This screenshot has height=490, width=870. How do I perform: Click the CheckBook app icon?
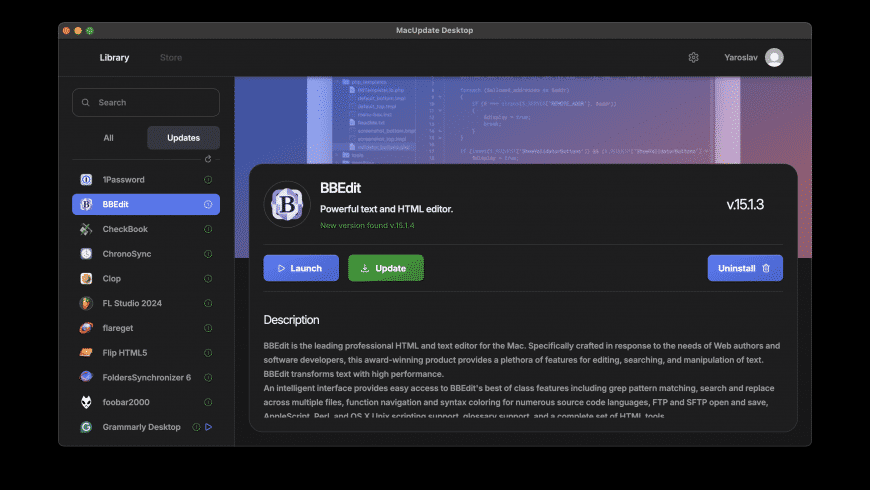(x=86, y=229)
